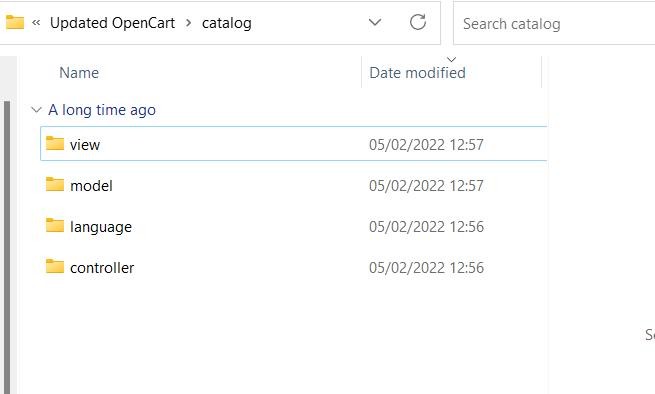Click the catalog breadcrumb segment
Image resolution: width=655 pixels, height=394 pixels.
pos(226,23)
